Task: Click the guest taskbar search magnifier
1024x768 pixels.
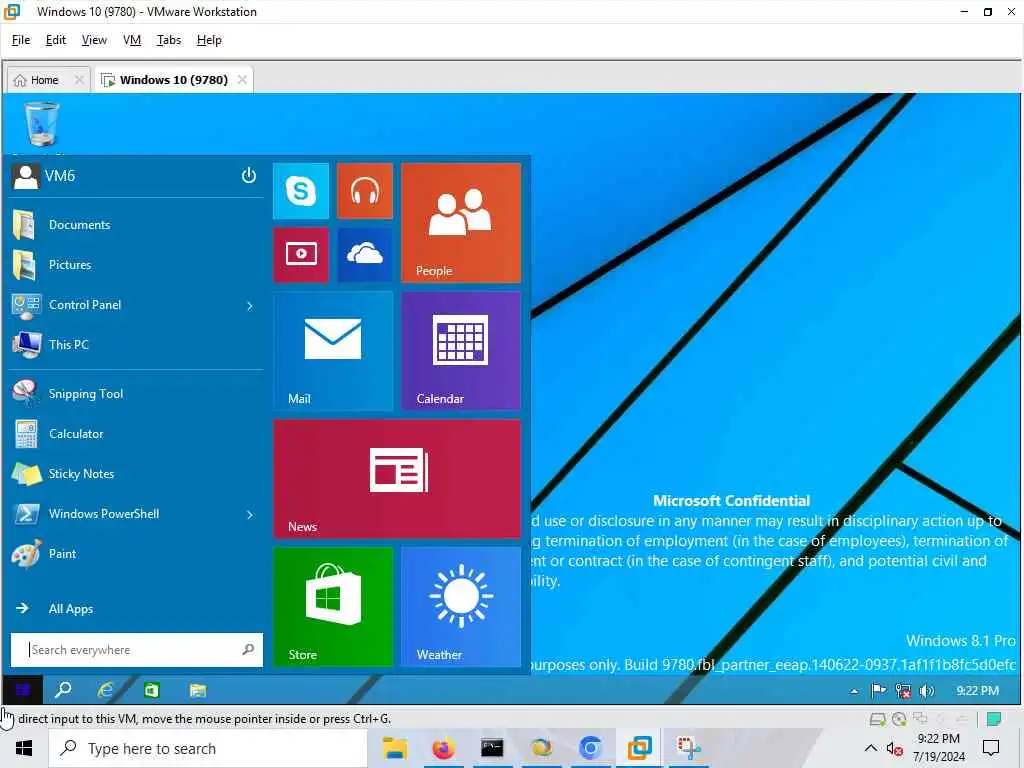Action: [63, 690]
